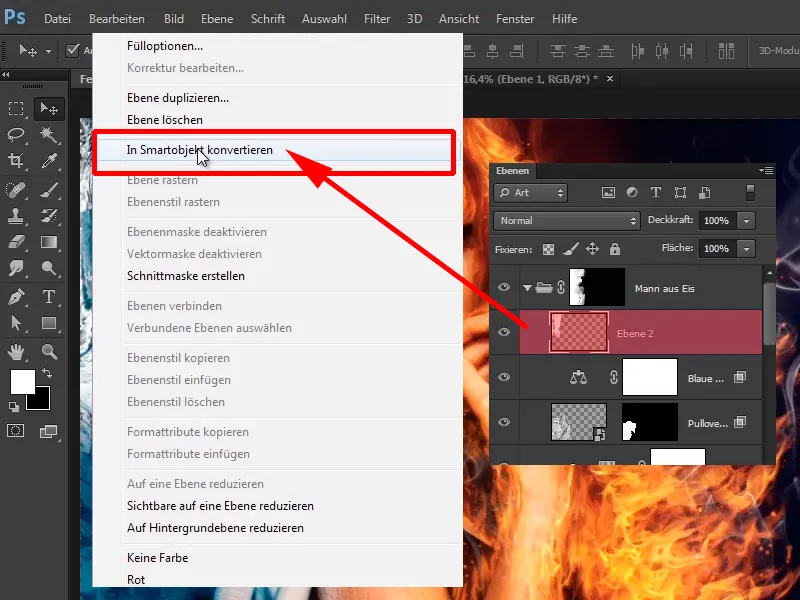Click the black background color swatch
Viewport: 800px width, 600px height.
[42, 402]
